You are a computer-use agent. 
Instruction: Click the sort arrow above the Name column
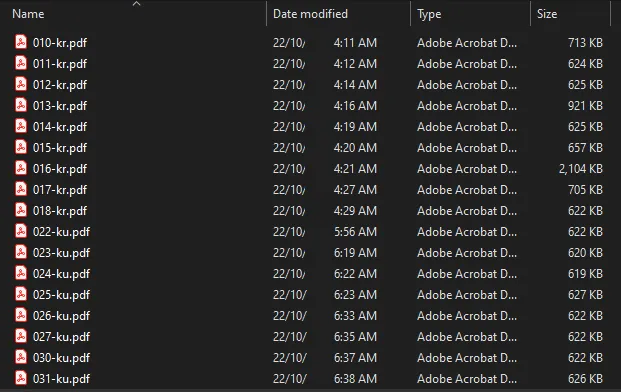(137, 4)
